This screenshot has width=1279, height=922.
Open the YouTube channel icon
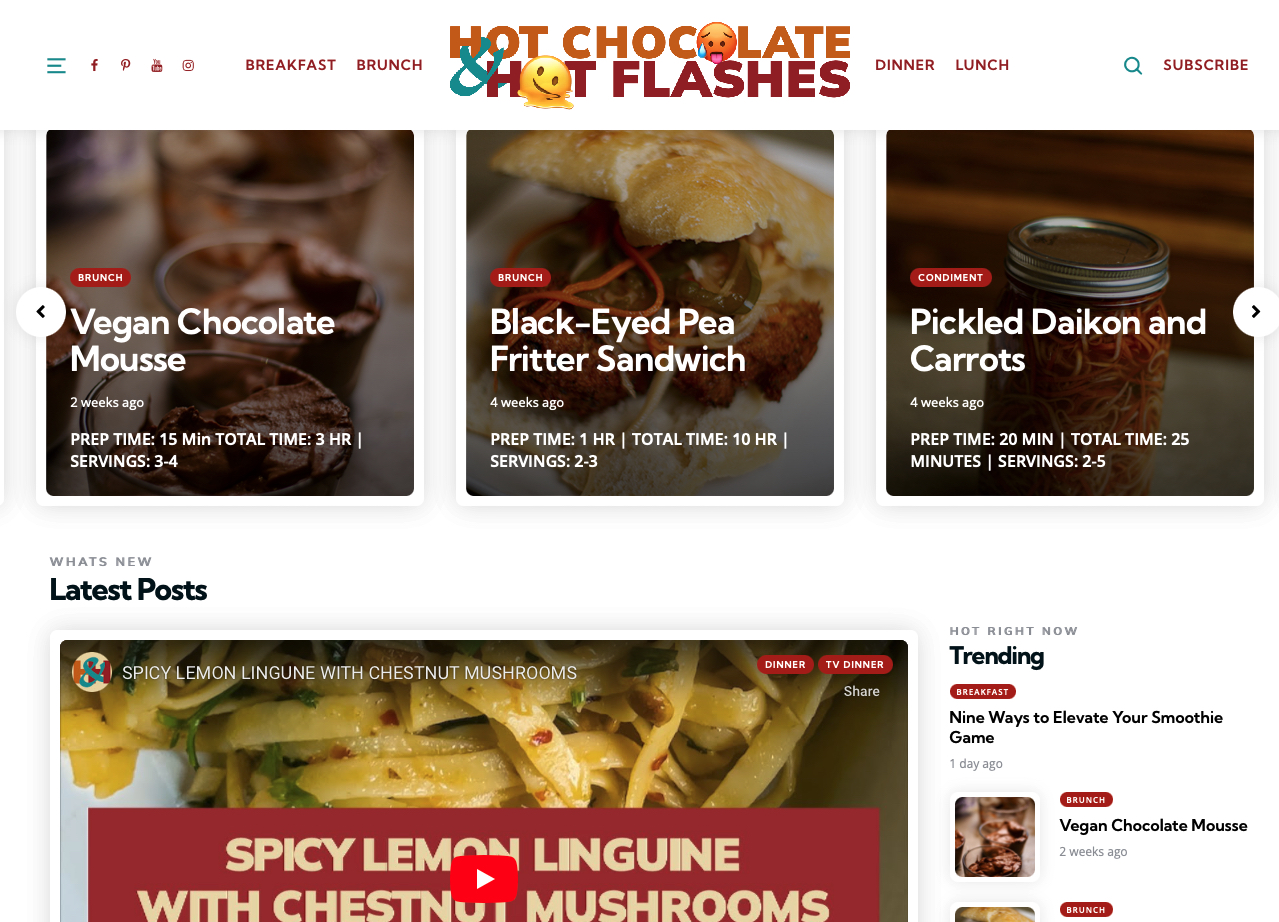coord(157,66)
